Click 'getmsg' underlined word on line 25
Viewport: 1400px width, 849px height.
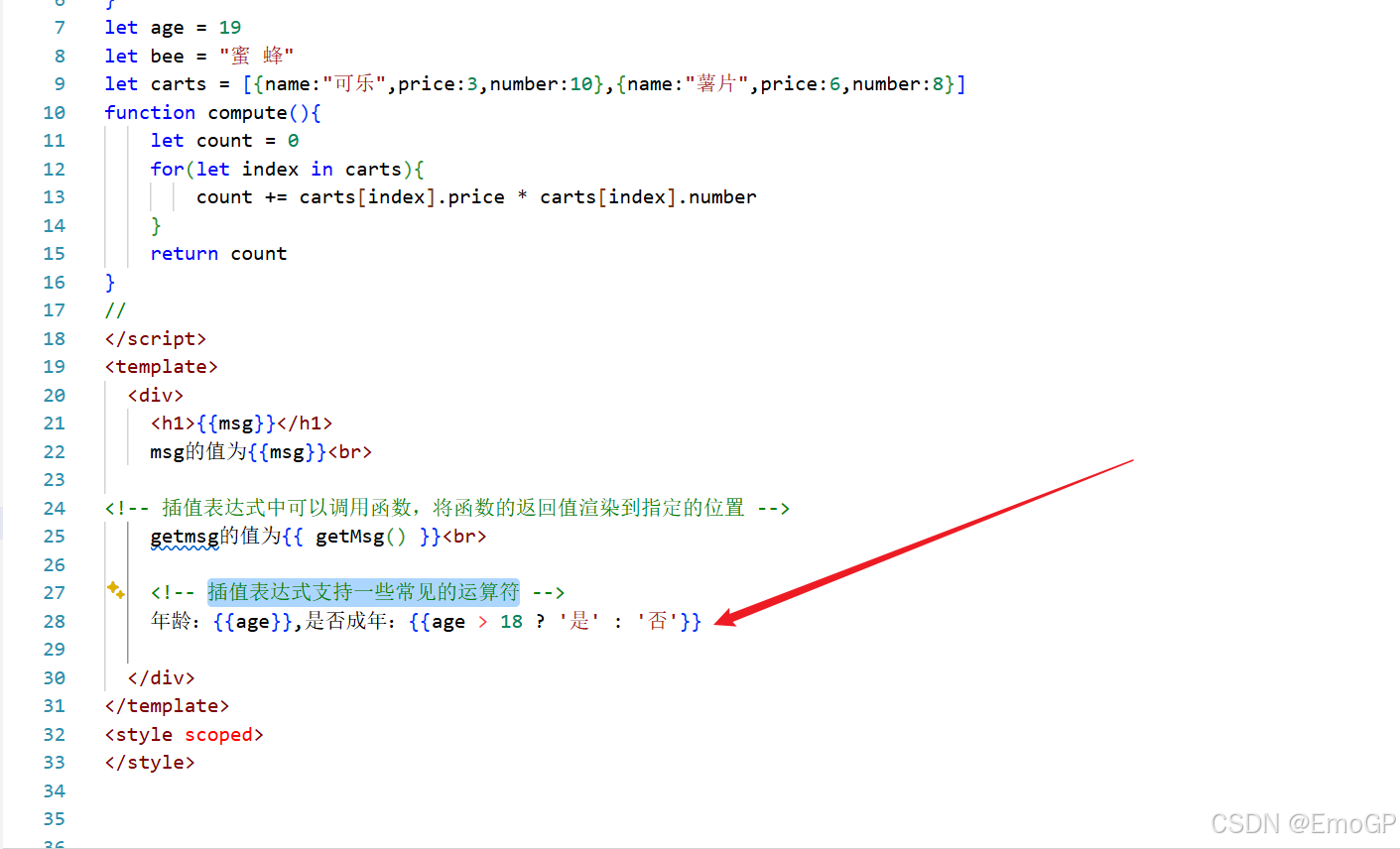click(185, 537)
